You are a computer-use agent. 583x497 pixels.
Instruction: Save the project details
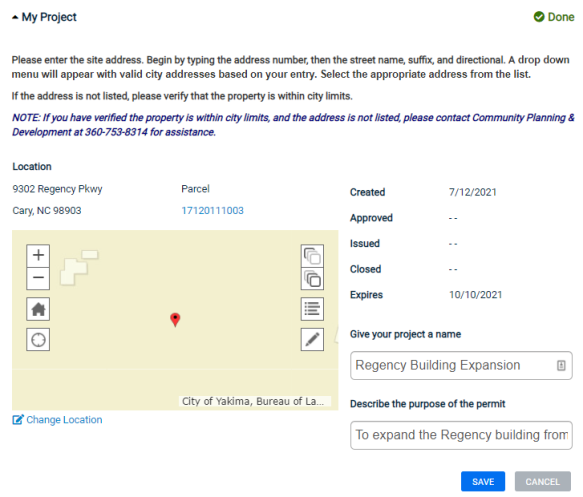tap(483, 481)
